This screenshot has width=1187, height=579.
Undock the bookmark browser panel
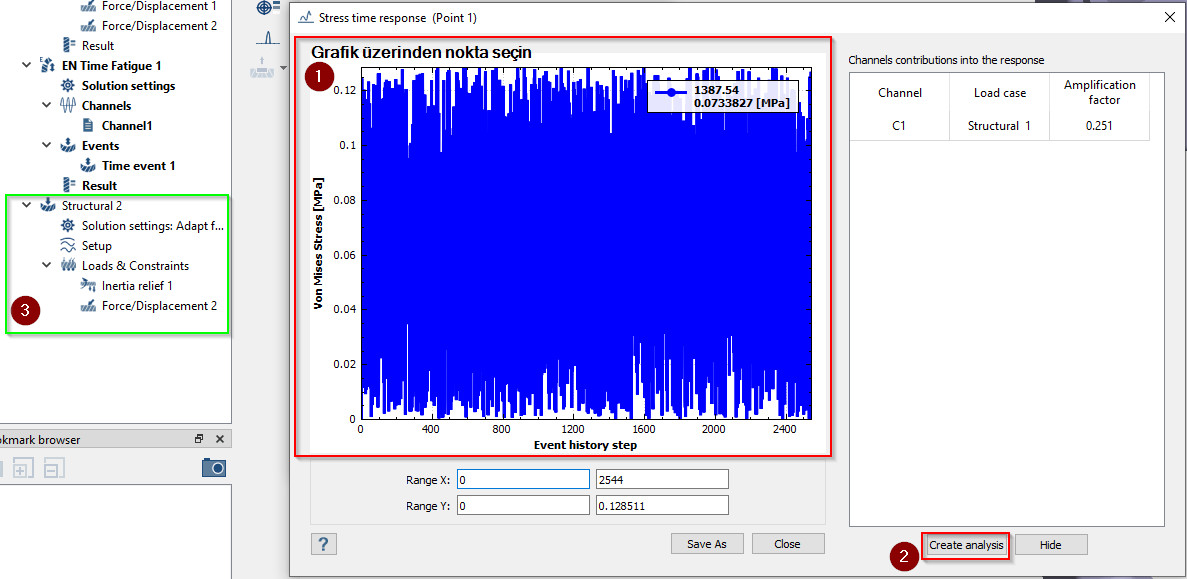coord(199,439)
